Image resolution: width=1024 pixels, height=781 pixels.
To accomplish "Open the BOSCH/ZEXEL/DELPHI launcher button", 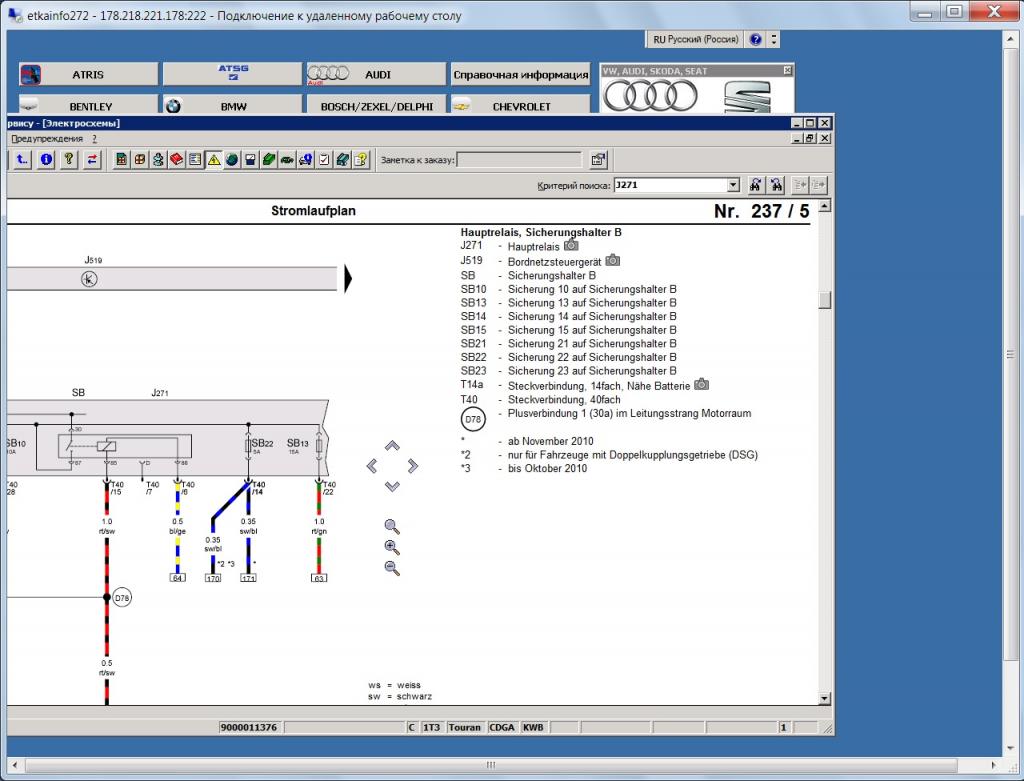I will [376, 104].
